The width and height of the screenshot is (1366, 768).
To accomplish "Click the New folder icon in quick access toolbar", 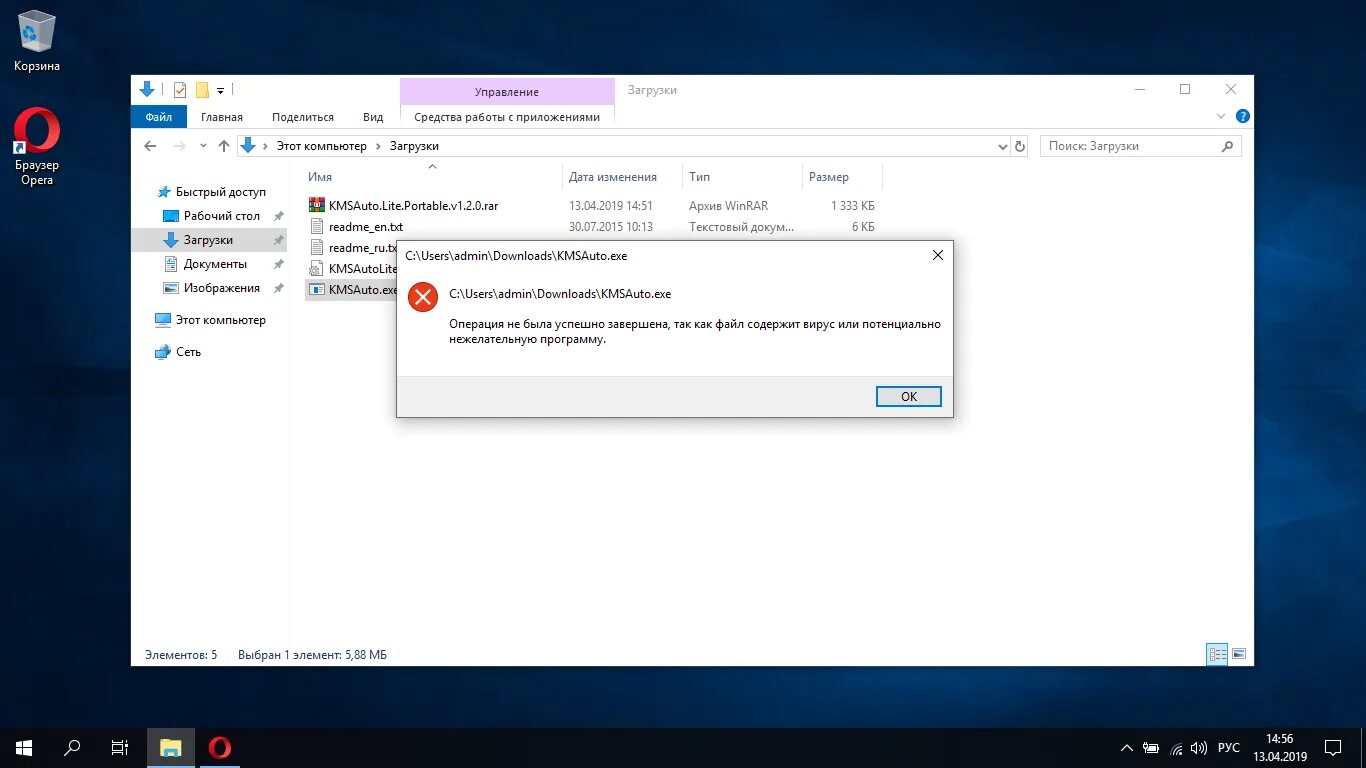I will (201, 90).
